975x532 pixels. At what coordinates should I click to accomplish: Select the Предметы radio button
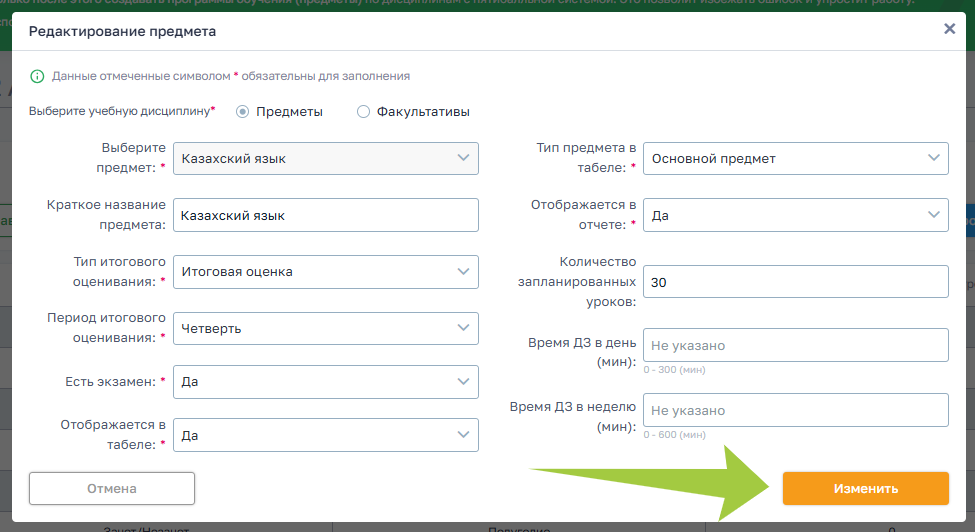point(242,112)
